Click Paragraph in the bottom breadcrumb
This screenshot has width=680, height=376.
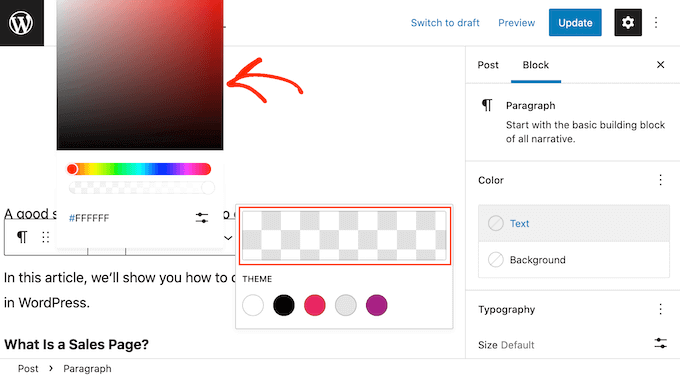click(x=87, y=368)
